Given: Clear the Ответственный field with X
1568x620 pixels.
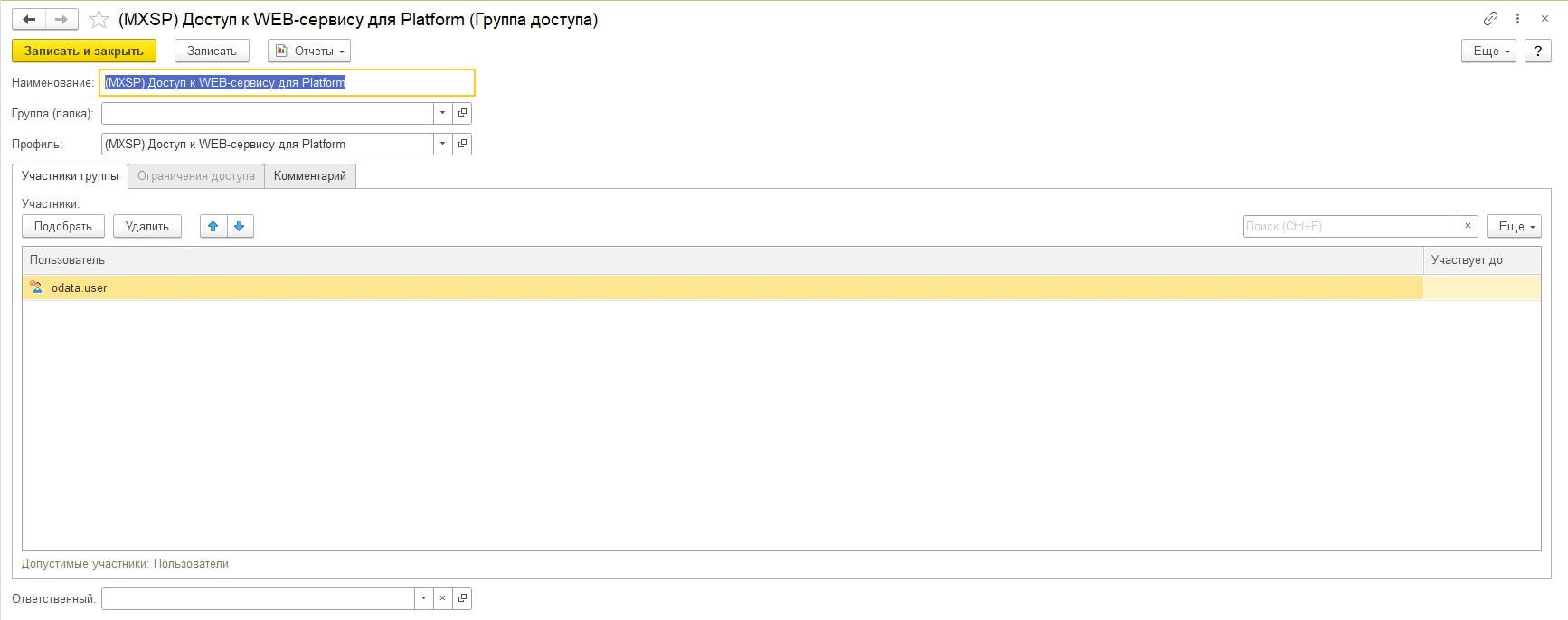Looking at the screenshot, I should pyautogui.click(x=442, y=598).
